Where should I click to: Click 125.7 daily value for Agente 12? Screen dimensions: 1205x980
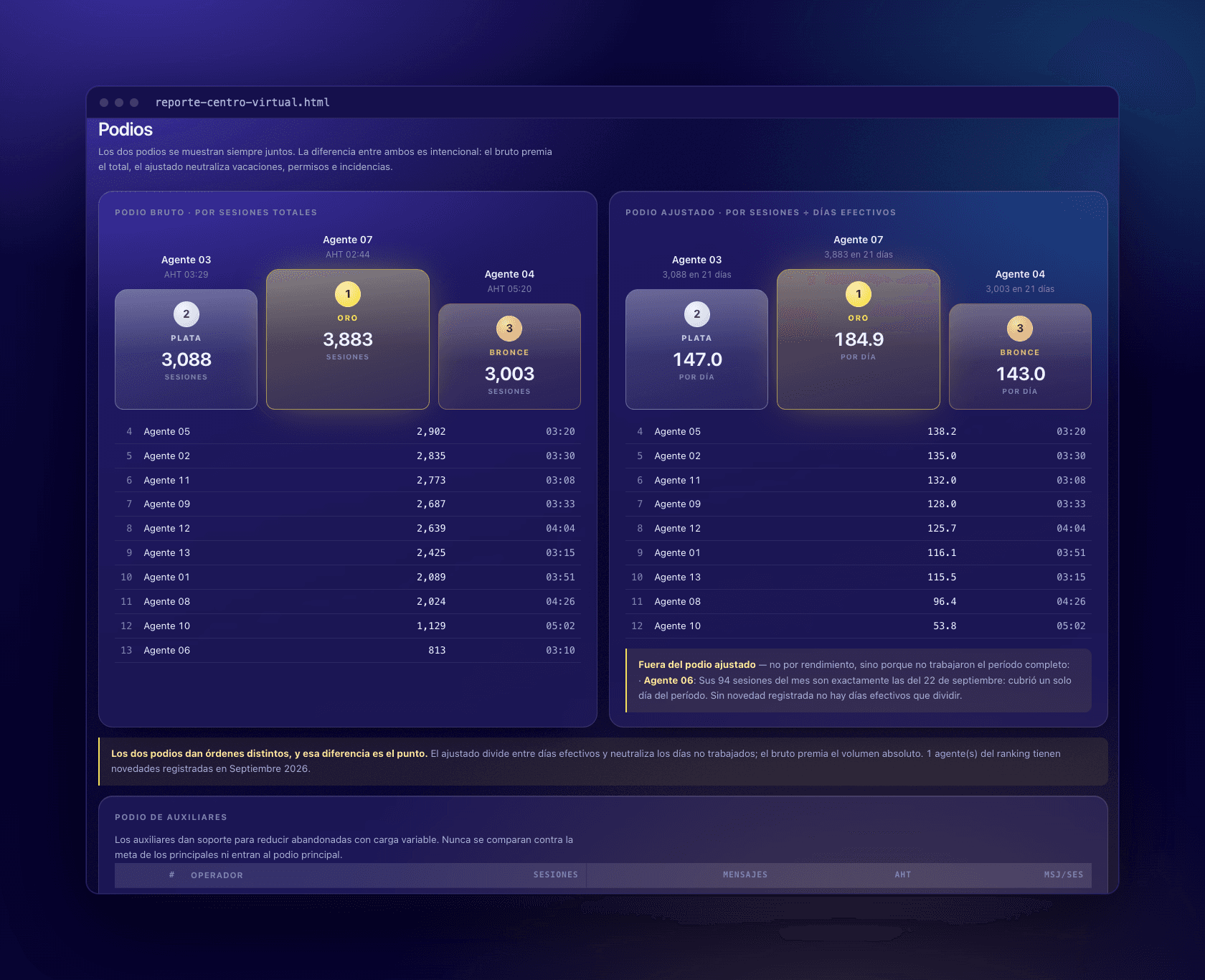coord(942,529)
